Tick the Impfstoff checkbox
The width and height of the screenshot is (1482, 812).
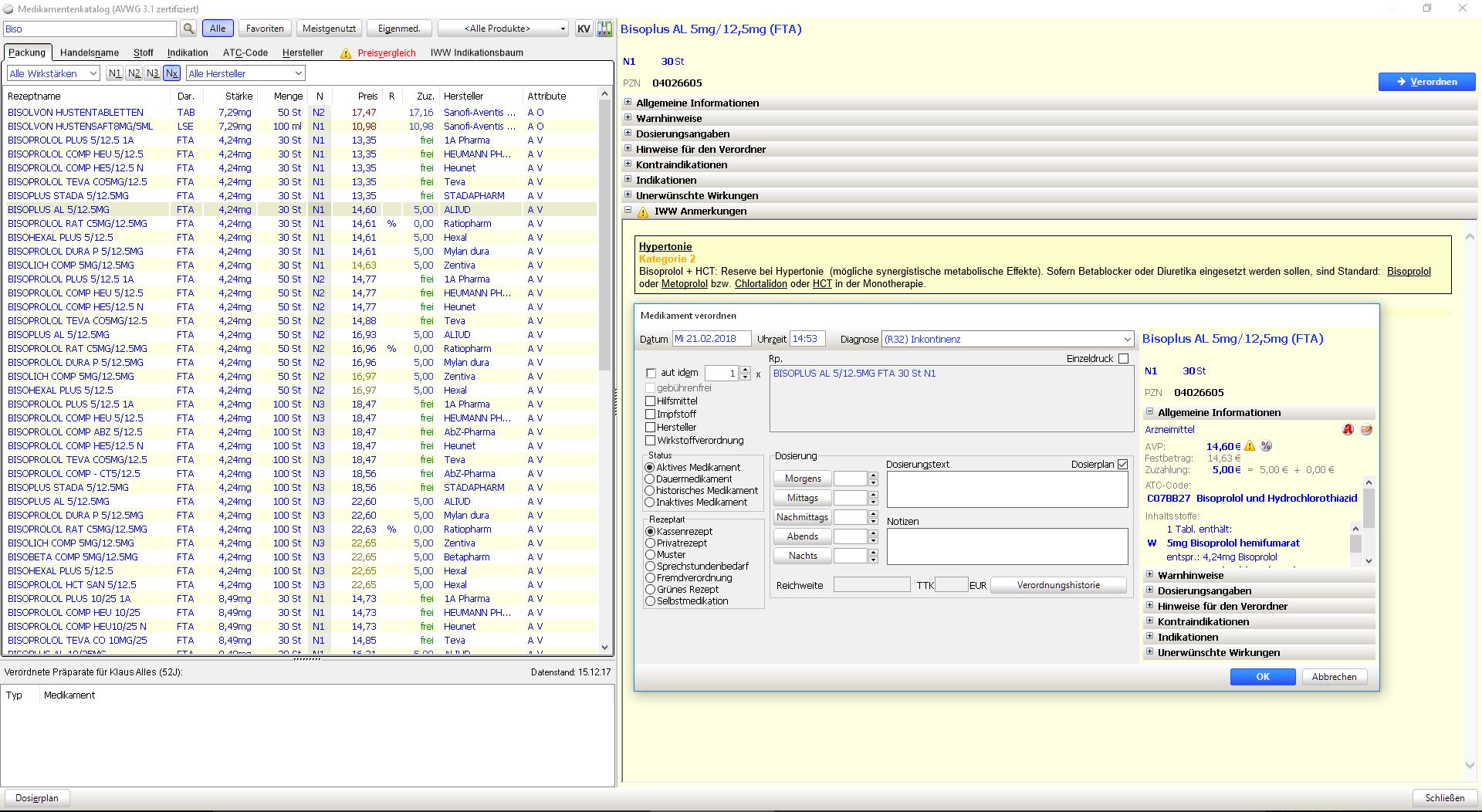(x=650, y=414)
